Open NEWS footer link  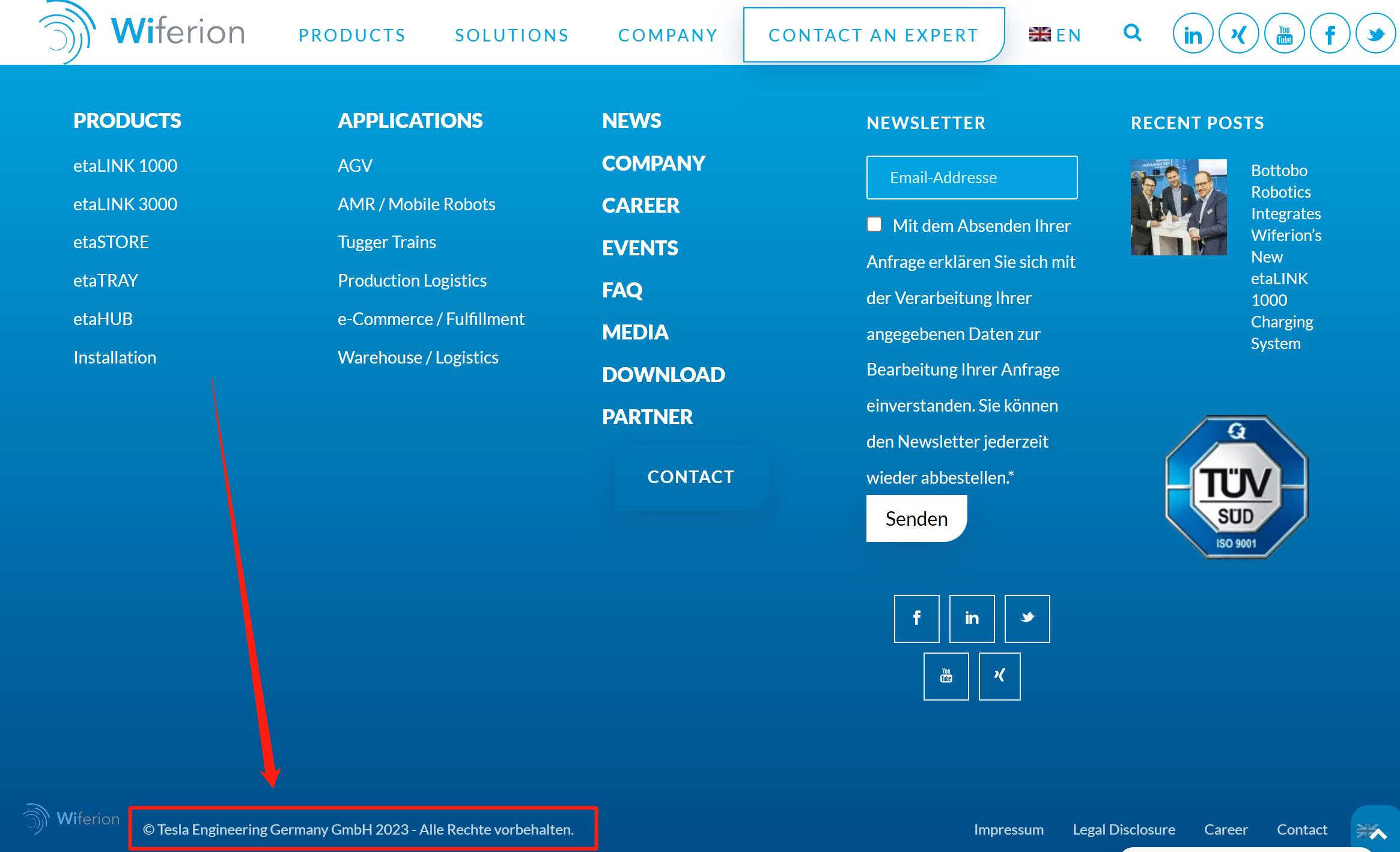pos(632,121)
